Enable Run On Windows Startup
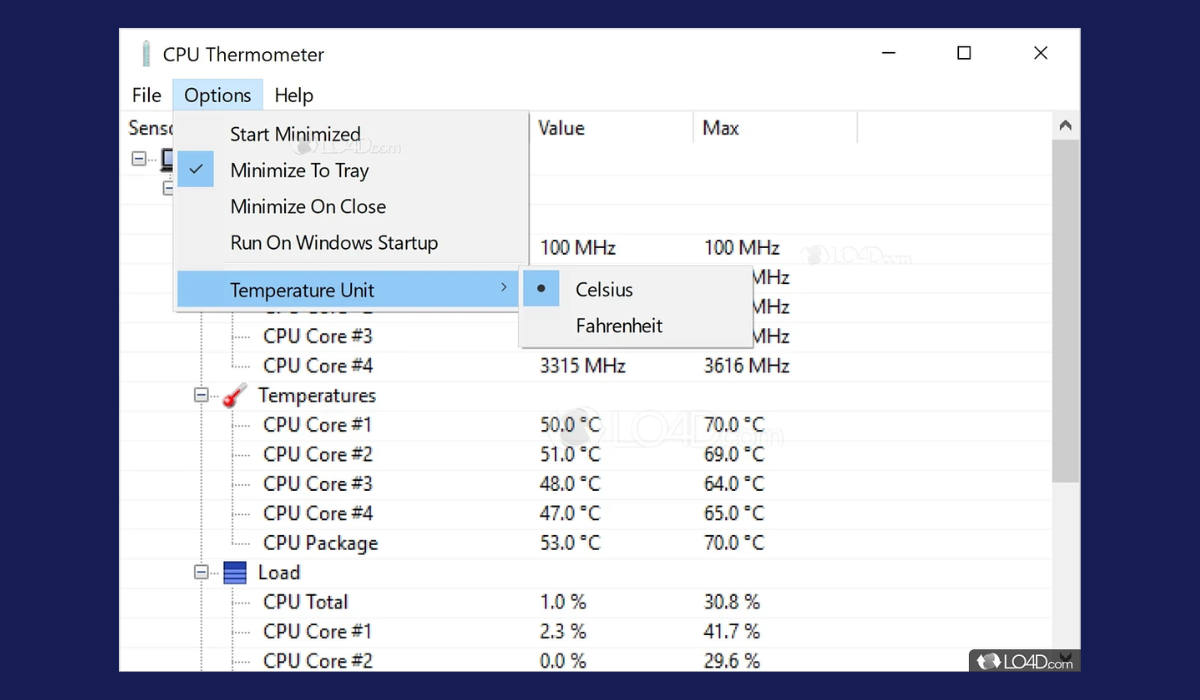The height and width of the screenshot is (700, 1200). [350, 242]
